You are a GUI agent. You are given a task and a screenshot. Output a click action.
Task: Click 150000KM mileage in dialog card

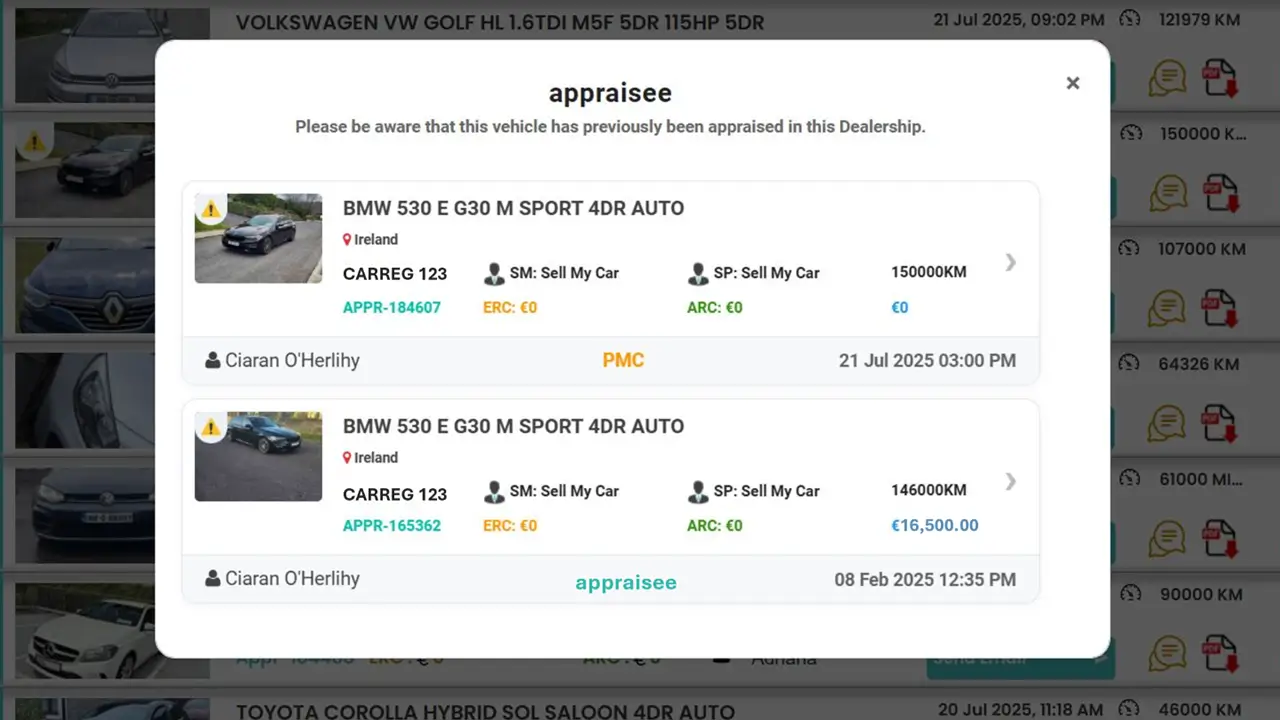tap(929, 272)
